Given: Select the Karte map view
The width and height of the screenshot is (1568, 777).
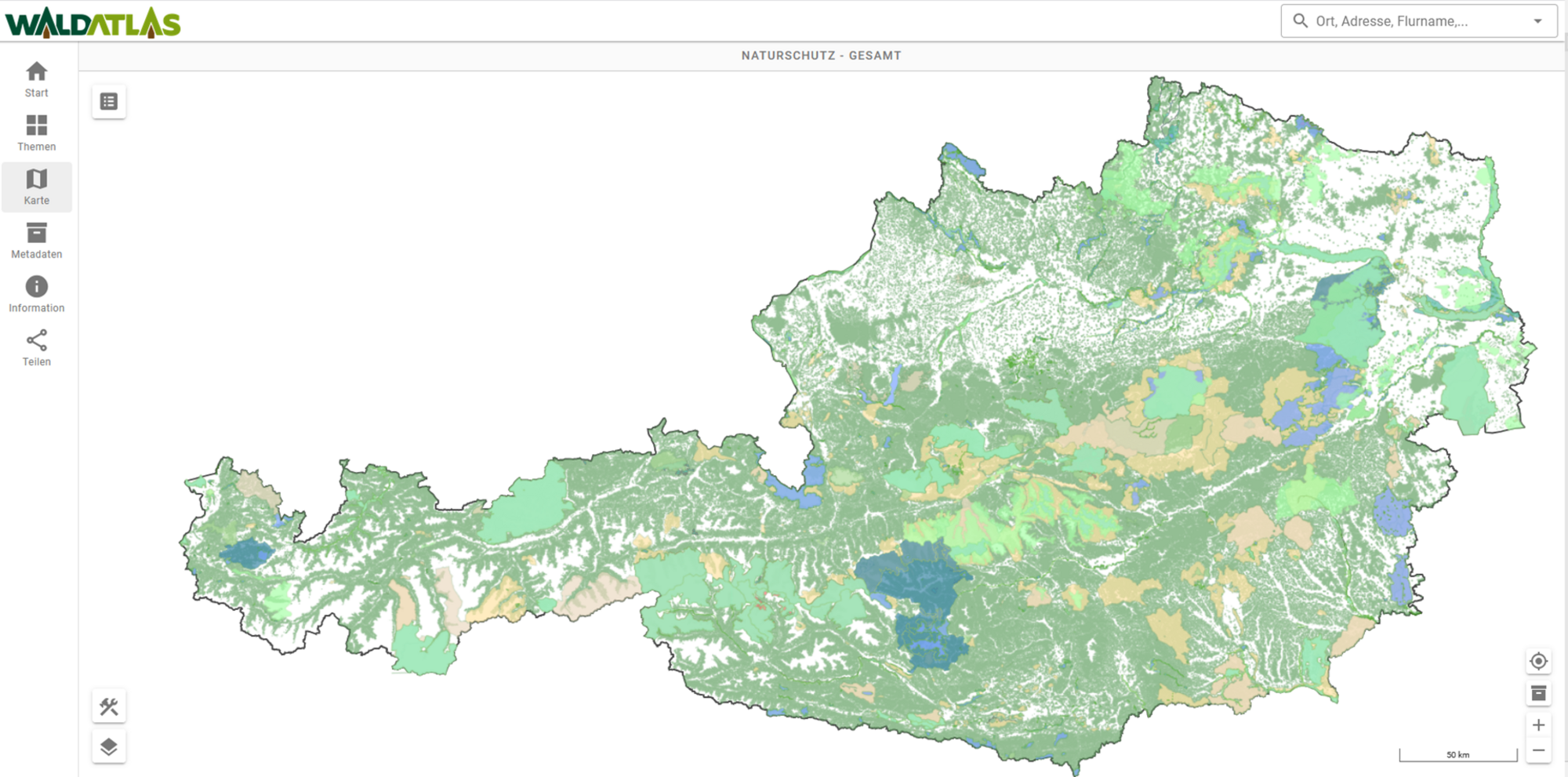Looking at the screenshot, I should click(36, 187).
